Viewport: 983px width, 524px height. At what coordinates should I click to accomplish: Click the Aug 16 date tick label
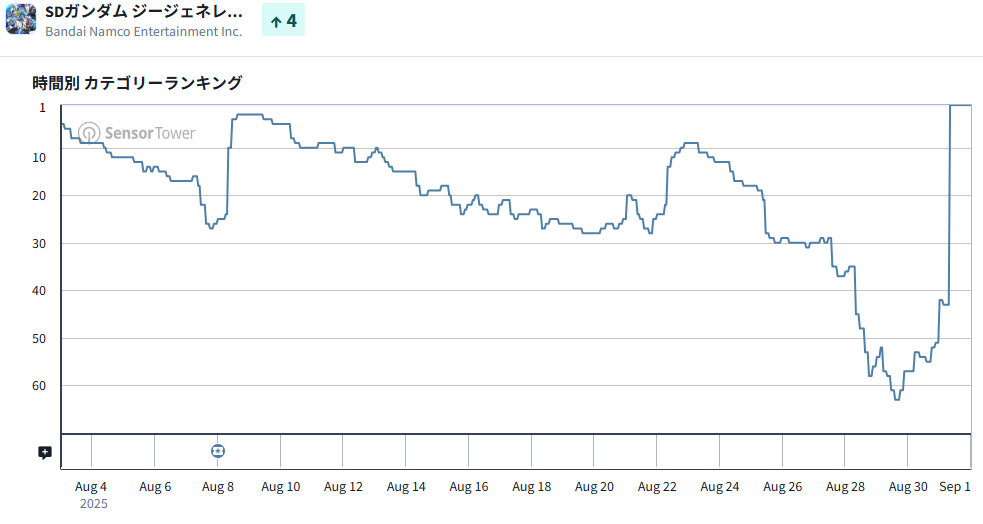click(x=469, y=487)
